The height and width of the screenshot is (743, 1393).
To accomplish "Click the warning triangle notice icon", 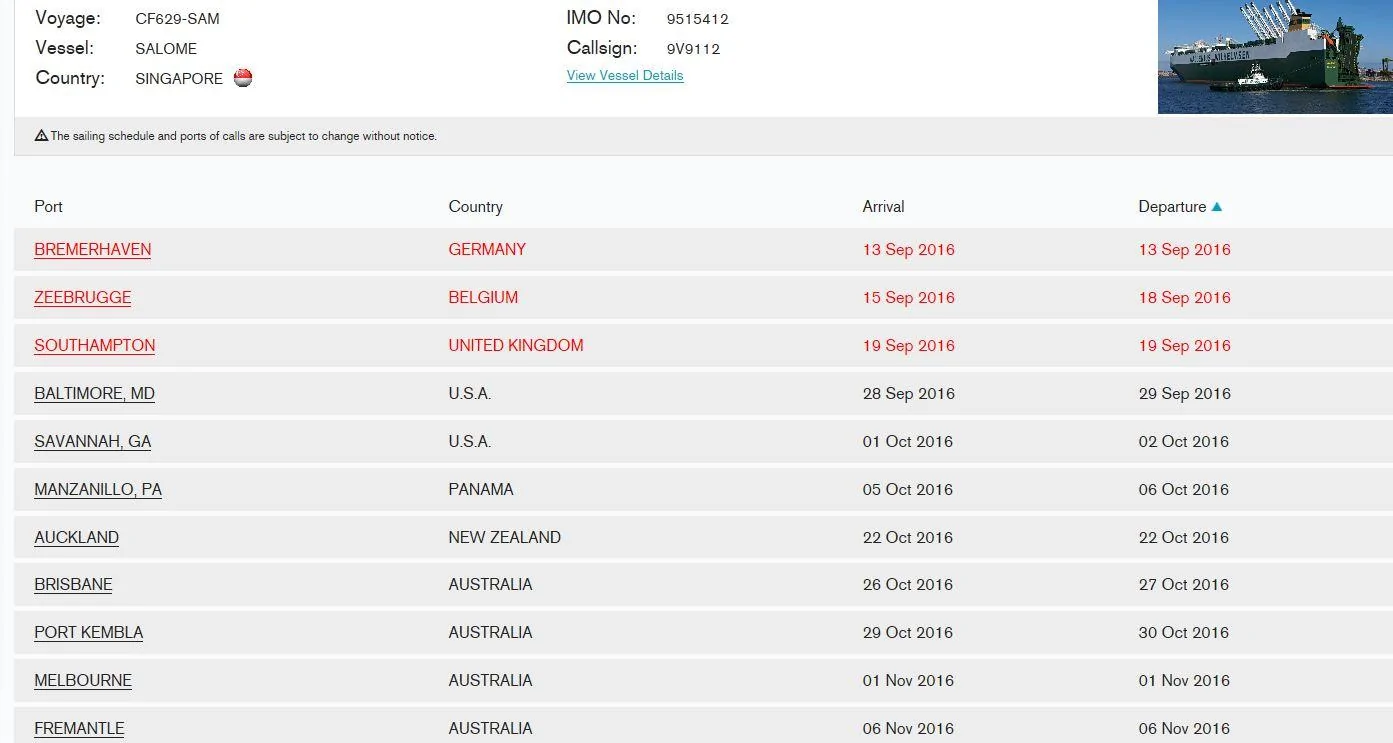I will tap(41, 136).
